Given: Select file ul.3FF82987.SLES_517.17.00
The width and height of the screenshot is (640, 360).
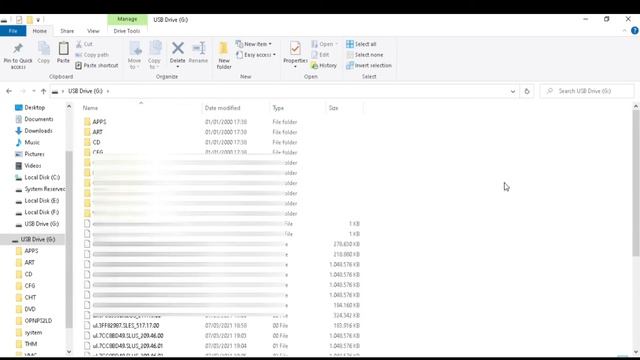Looking at the screenshot, I should tap(126, 325).
